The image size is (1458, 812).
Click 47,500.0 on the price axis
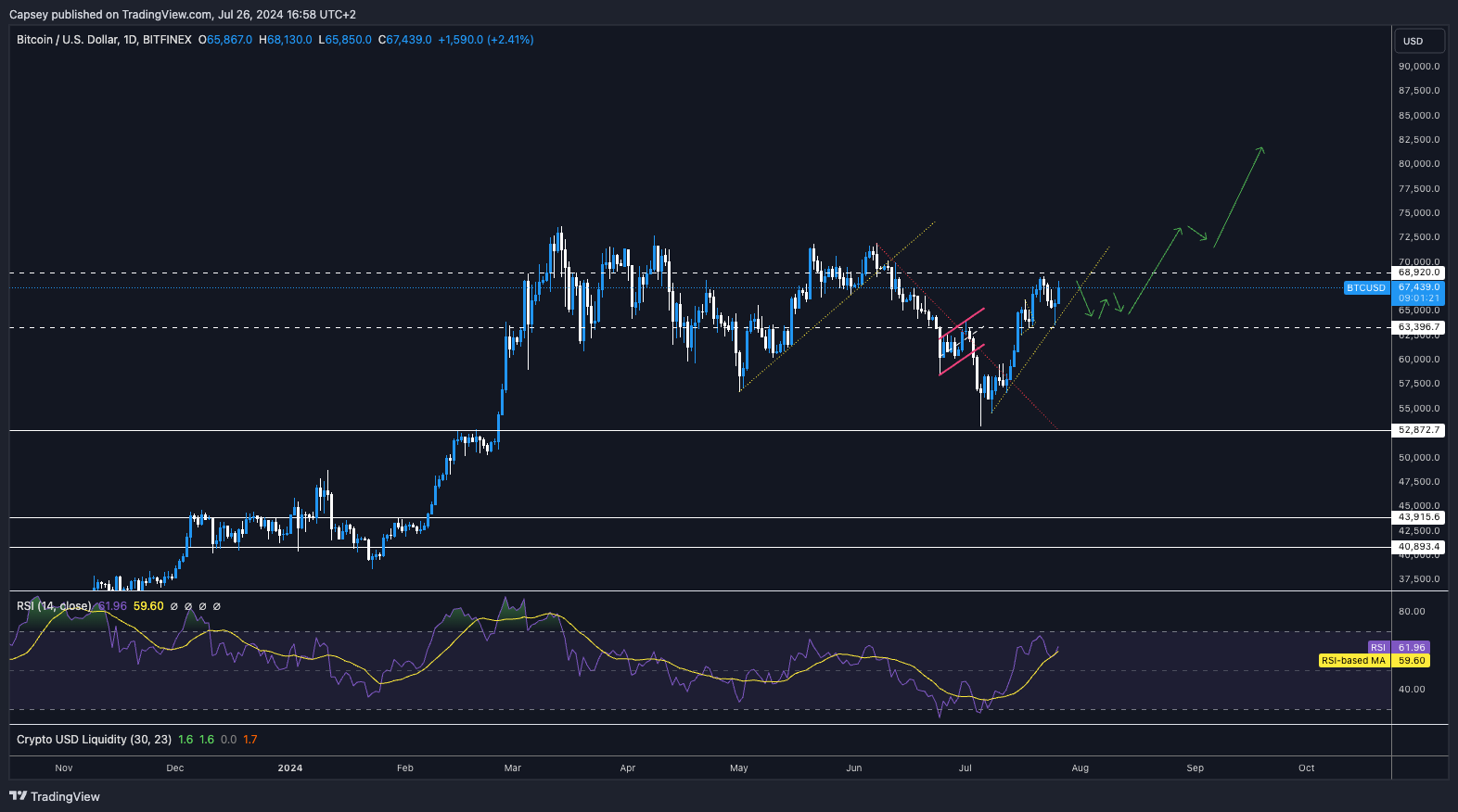(x=1419, y=482)
